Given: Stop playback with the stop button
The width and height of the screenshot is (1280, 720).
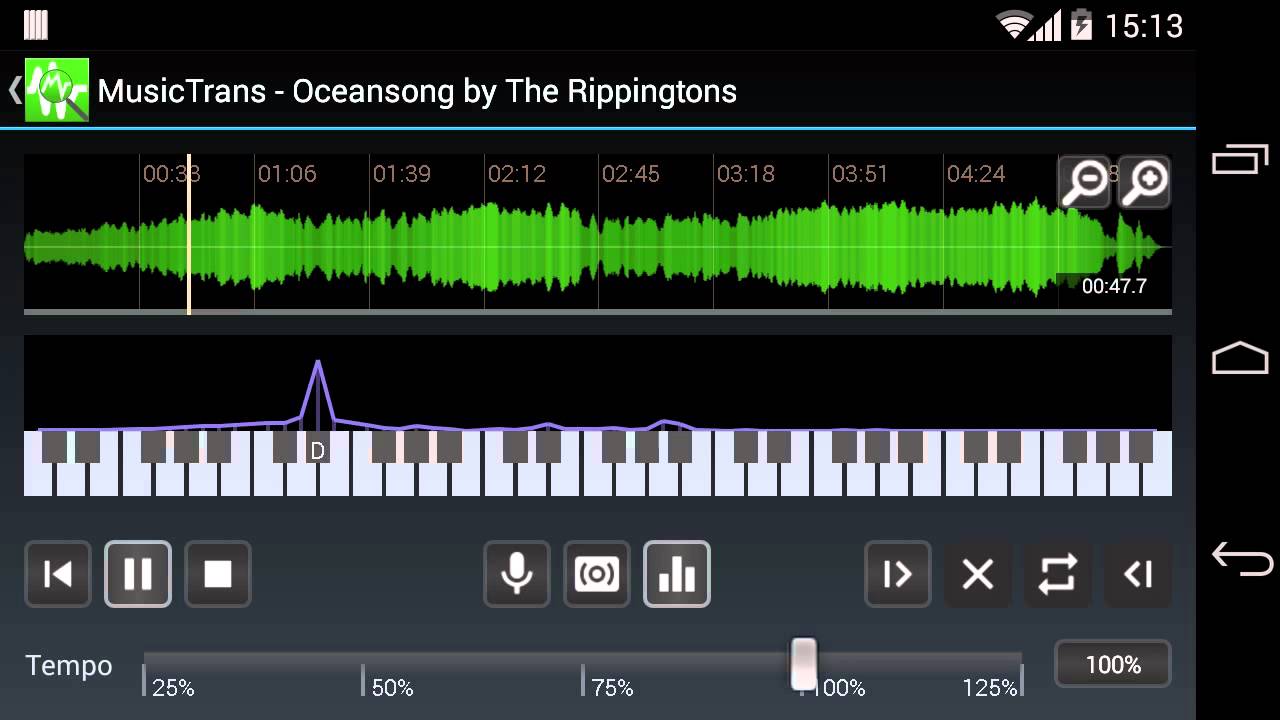Looking at the screenshot, I should tap(218, 574).
